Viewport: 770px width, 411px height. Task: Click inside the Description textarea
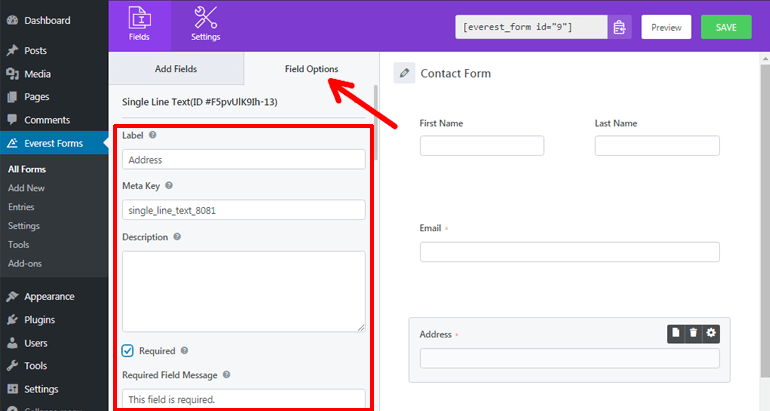[x=244, y=291]
